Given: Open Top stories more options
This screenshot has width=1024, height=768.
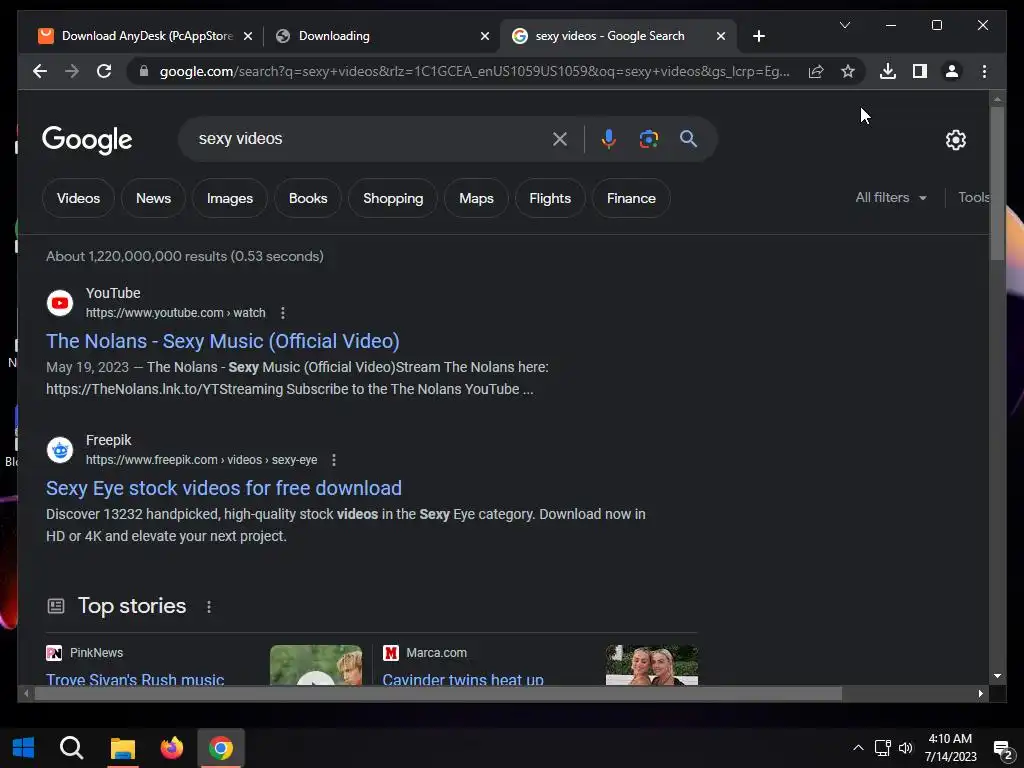Looking at the screenshot, I should [209, 607].
